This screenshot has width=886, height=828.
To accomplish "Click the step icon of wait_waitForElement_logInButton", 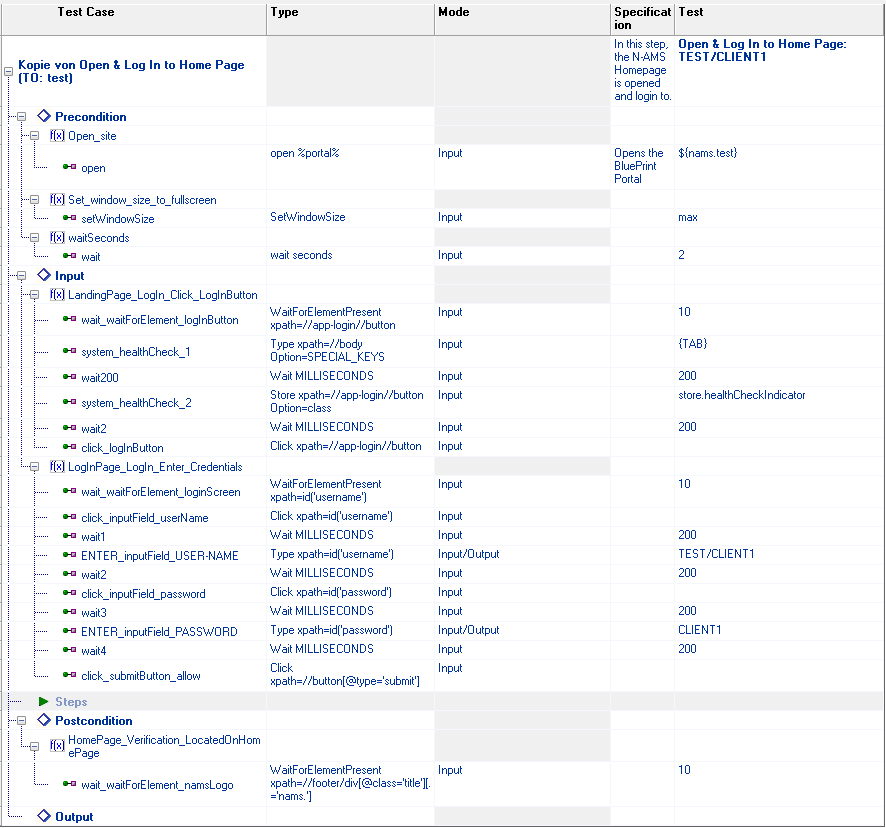I will point(70,319).
